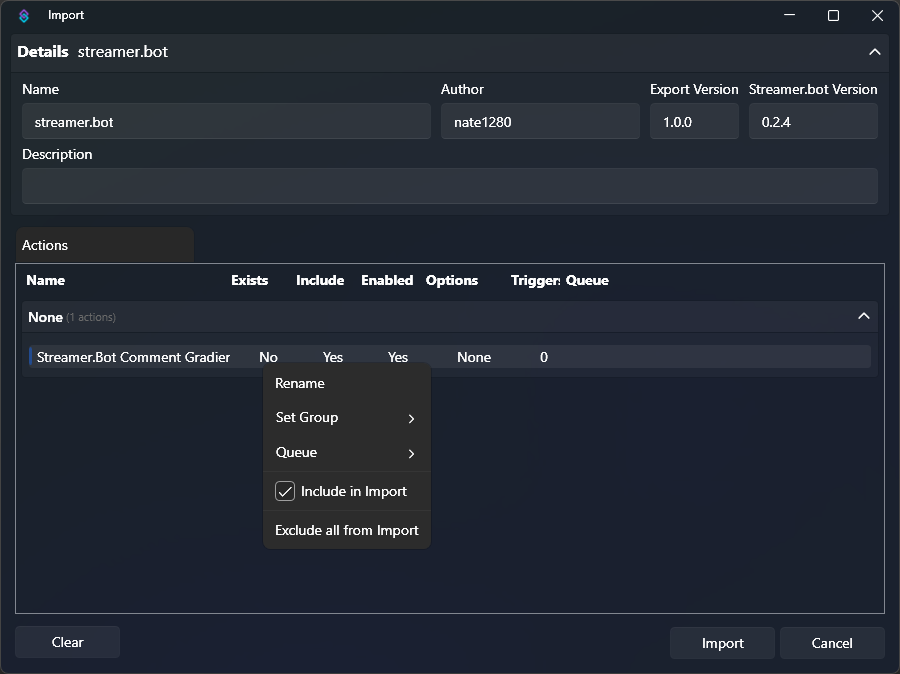
Task: Click the Name field showing streamer.bot
Action: coord(225,121)
